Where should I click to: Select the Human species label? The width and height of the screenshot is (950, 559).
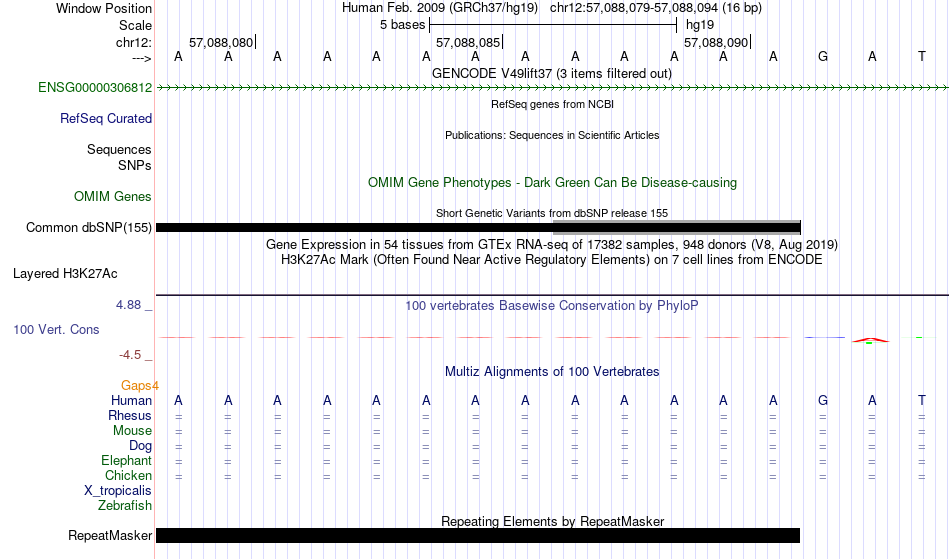coord(131,400)
